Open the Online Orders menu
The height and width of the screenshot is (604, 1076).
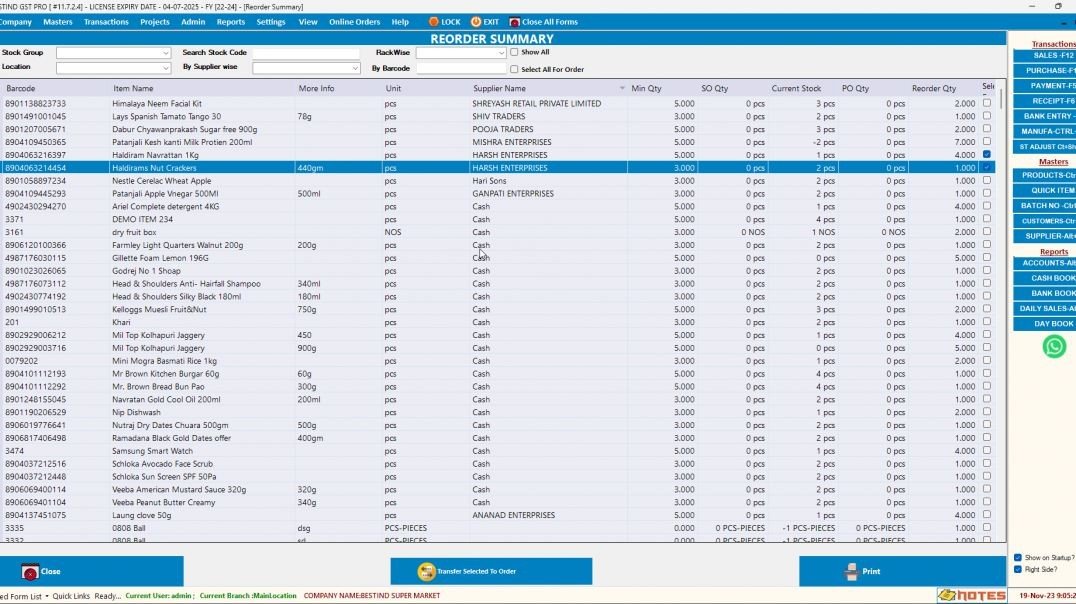pos(354,21)
